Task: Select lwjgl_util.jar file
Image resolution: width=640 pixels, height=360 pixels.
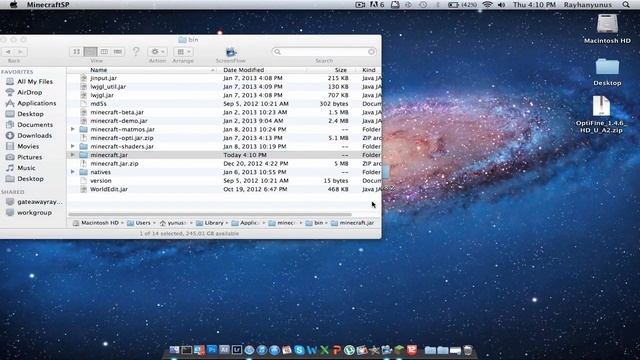Action: click(x=108, y=87)
